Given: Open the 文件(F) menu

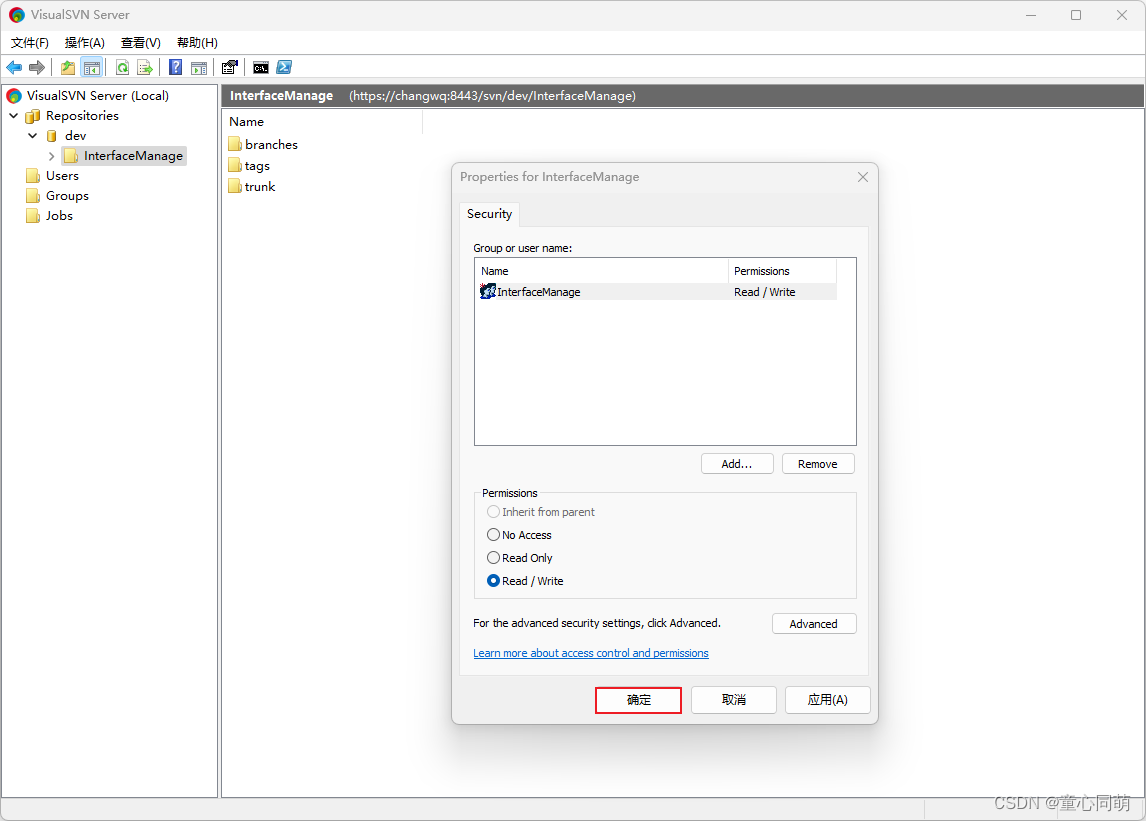Looking at the screenshot, I should pyautogui.click(x=30, y=42).
